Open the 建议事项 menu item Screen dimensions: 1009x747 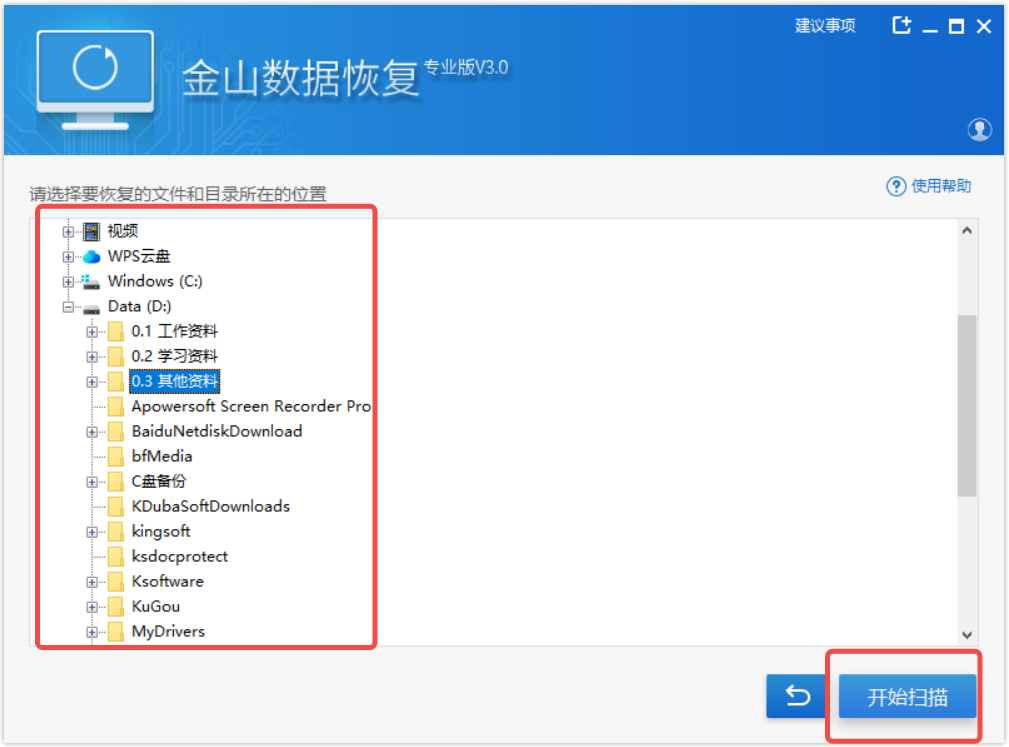pyautogui.click(x=825, y=26)
